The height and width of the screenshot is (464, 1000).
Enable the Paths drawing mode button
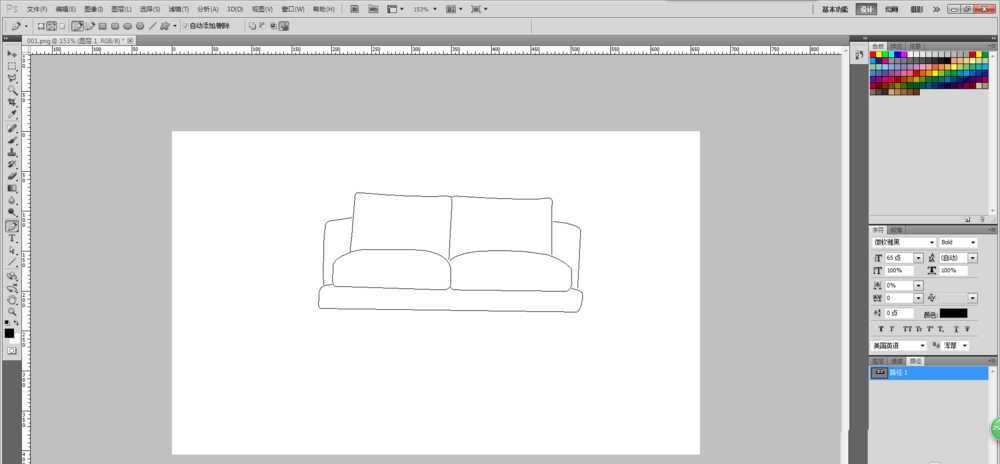tap(53, 26)
